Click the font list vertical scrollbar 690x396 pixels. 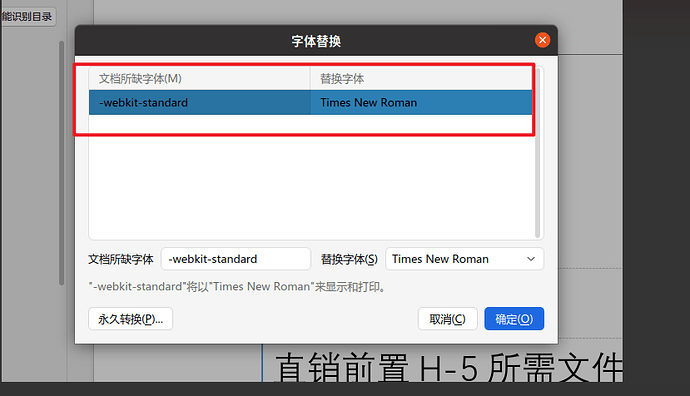tap(537, 153)
